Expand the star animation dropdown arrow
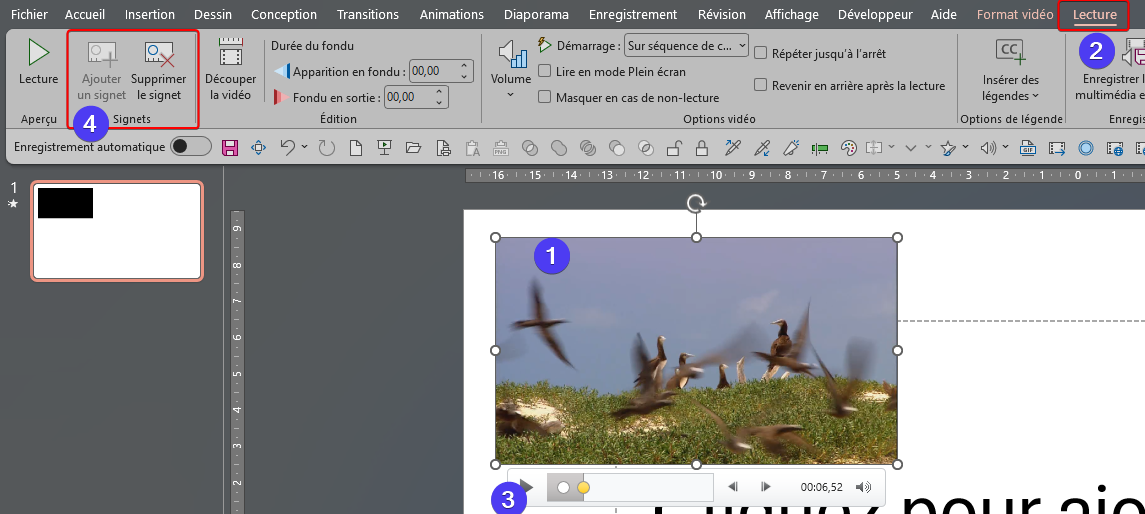 click(x=965, y=148)
